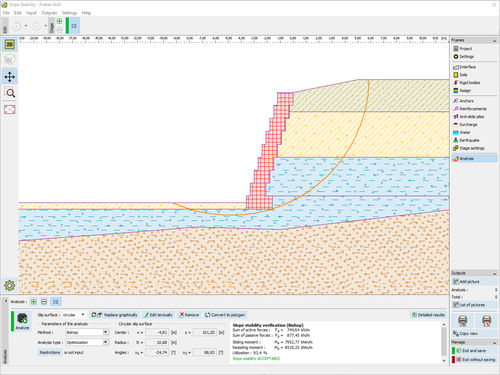Run the Analyze button icon
This screenshot has width=500, height=375.
point(22,321)
